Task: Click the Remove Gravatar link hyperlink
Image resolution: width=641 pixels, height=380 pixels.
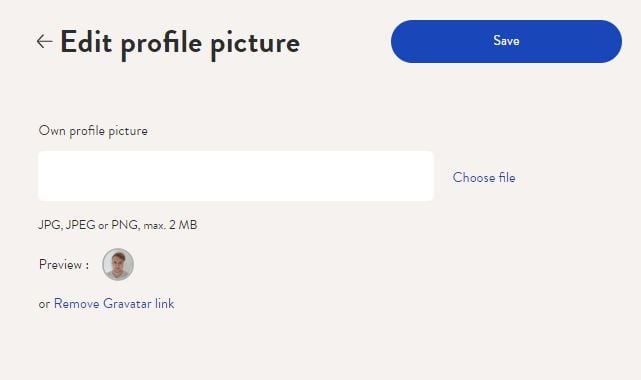Action: click(114, 304)
